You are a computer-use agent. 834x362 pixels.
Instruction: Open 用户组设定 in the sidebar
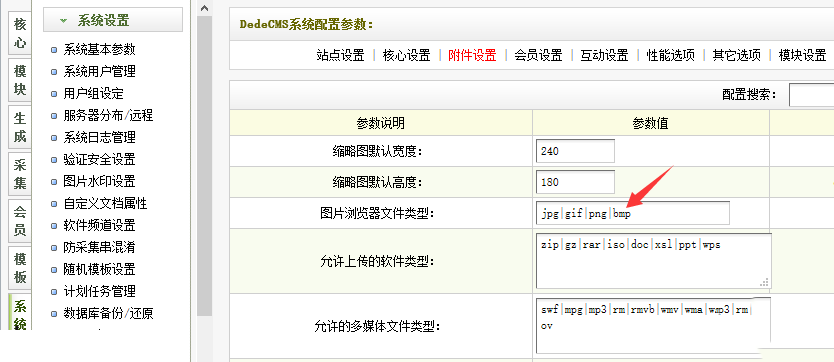pos(93,94)
